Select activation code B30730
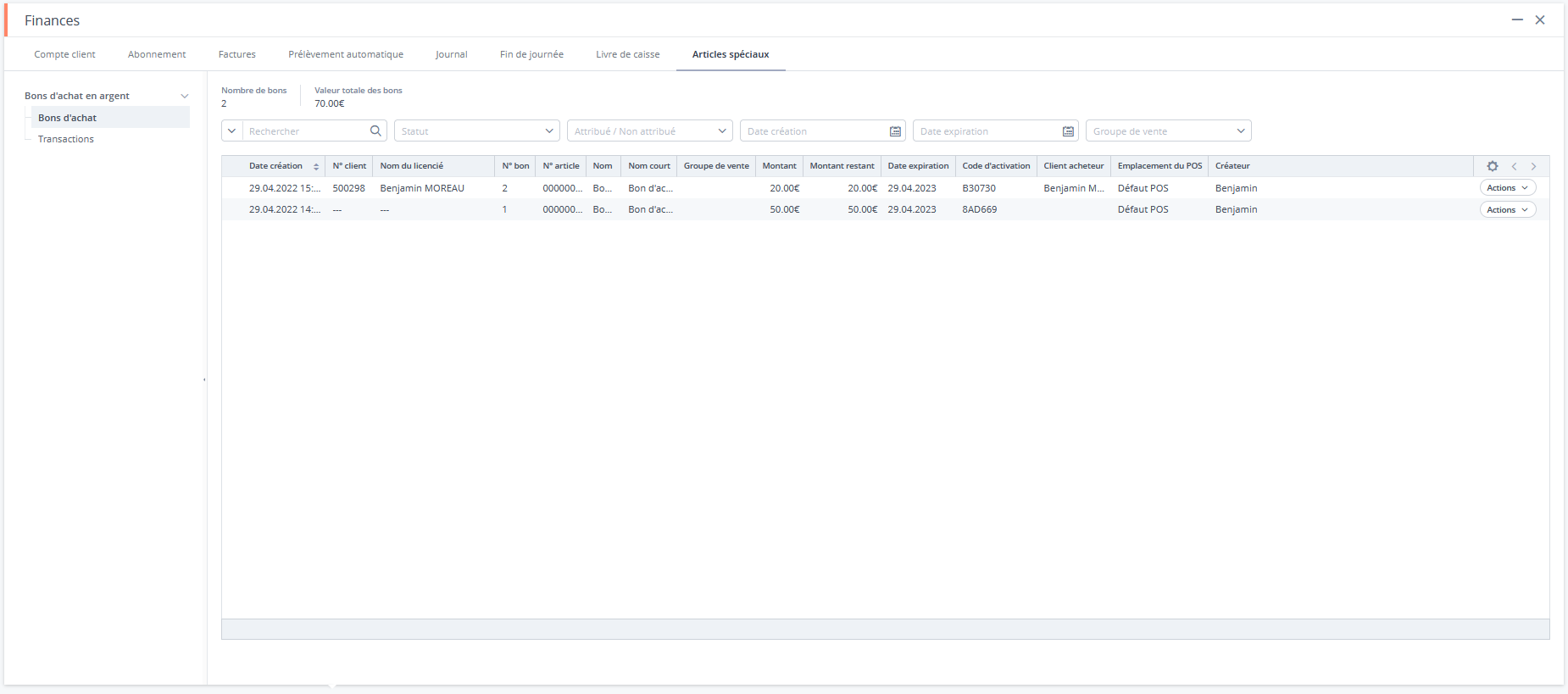Viewport: 1568px width, 694px height. (979, 188)
